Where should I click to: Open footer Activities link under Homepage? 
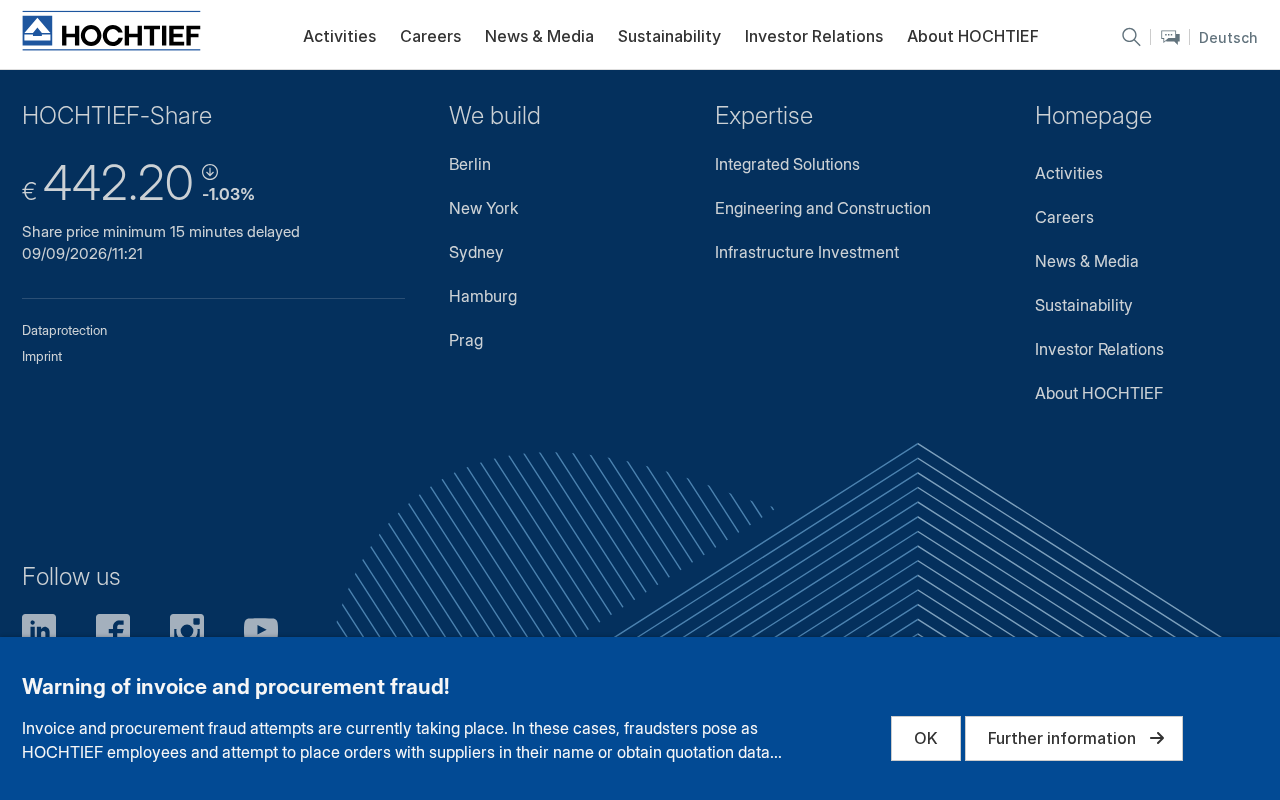(x=1069, y=174)
